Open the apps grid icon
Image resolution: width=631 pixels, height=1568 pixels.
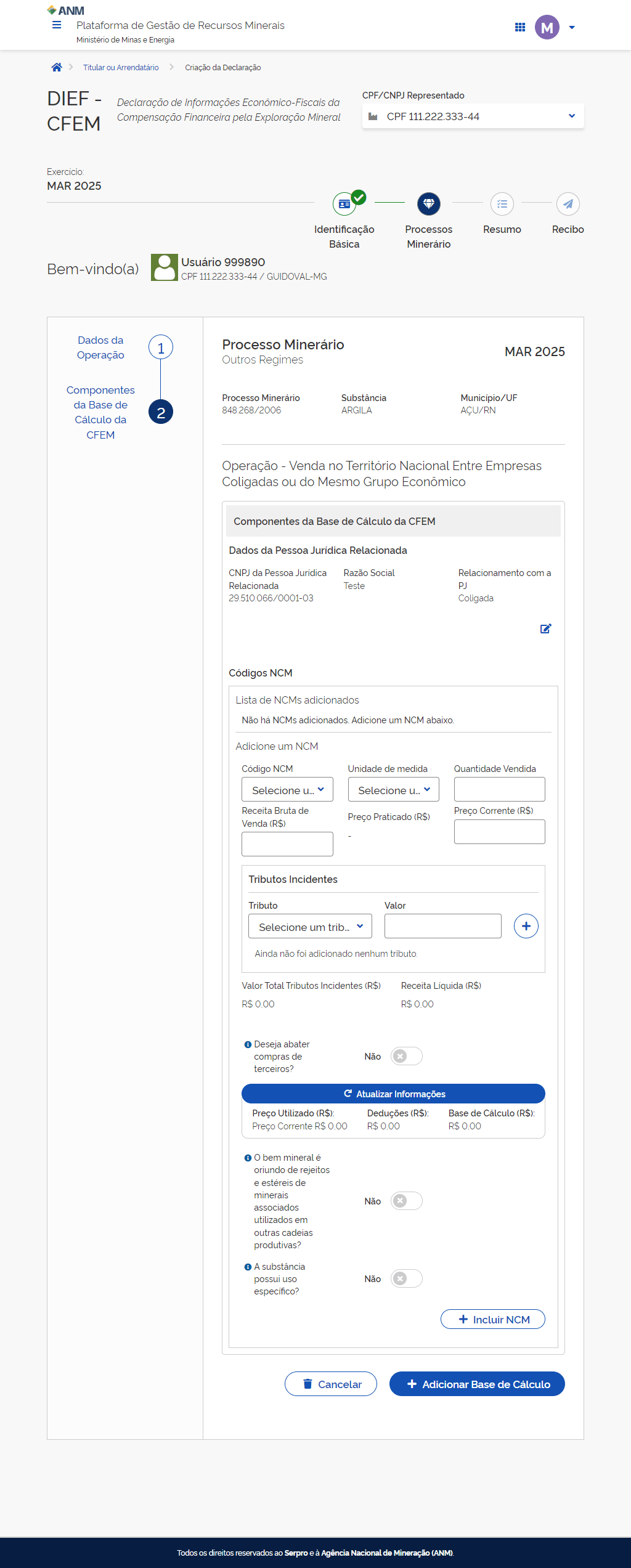coord(519,27)
